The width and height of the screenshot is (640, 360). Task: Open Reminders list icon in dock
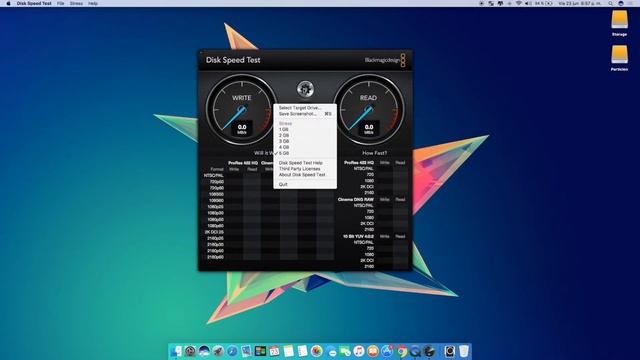(302, 351)
